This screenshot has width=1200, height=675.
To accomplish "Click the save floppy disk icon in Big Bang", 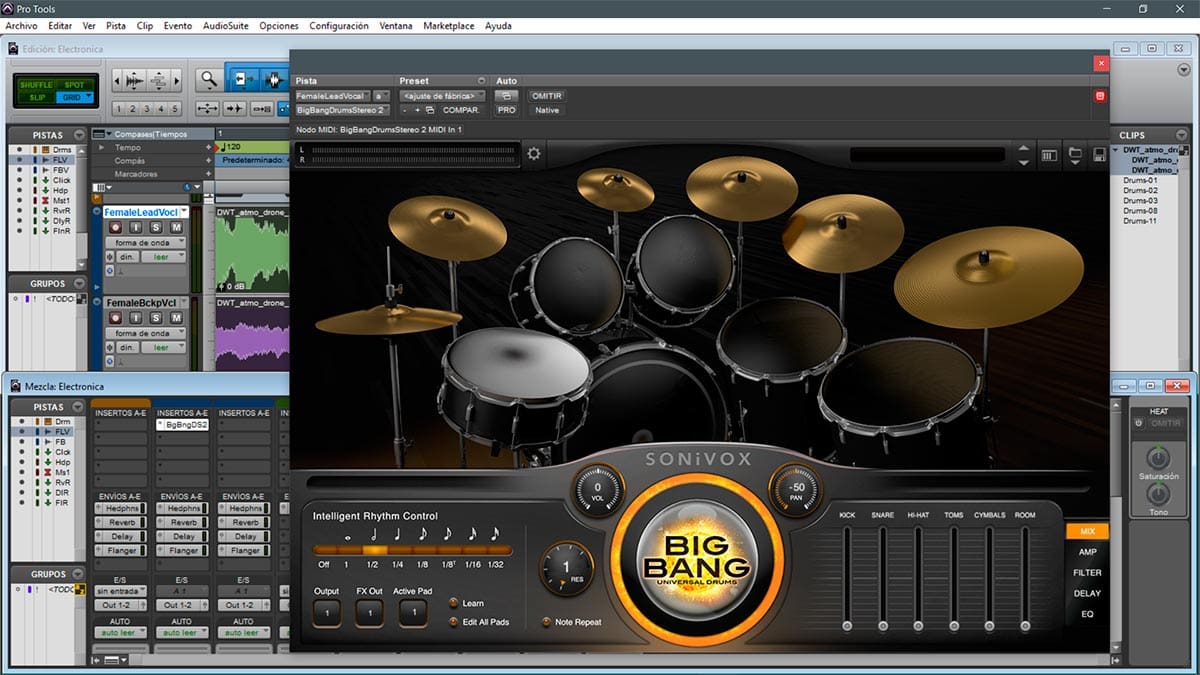I will [1099, 155].
